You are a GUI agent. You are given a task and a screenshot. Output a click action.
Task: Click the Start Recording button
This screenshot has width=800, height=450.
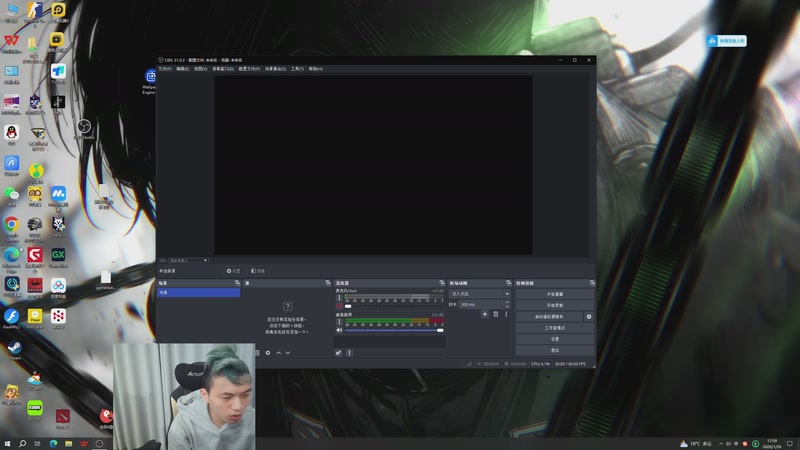[555, 306]
